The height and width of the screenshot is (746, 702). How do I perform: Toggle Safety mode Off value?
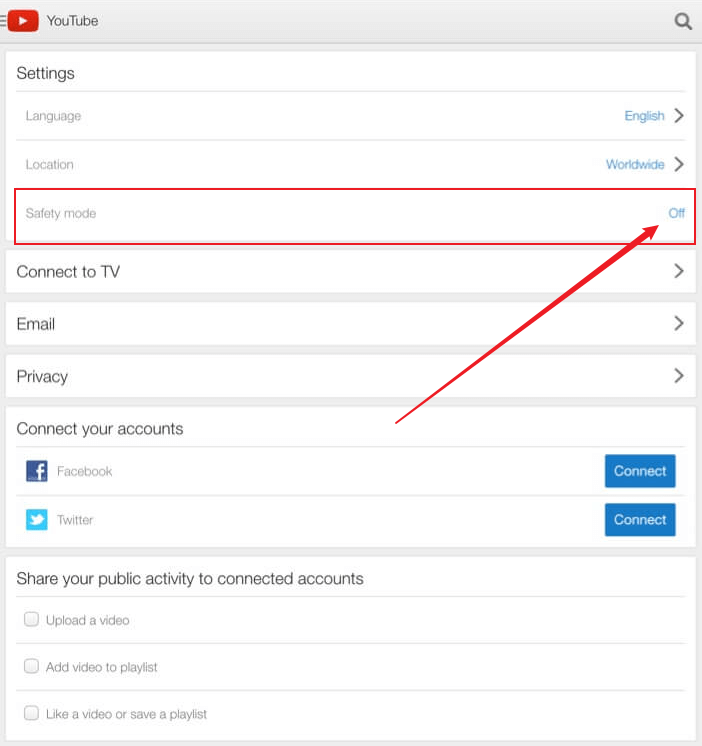tap(676, 213)
